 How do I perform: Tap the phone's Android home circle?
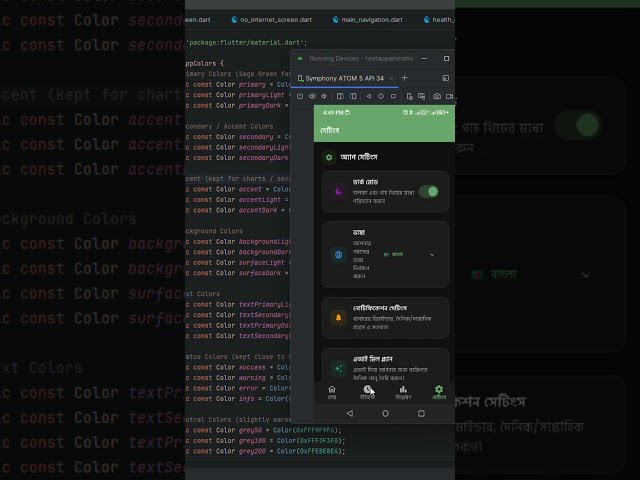pyautogui.click(x=385, y=413)
